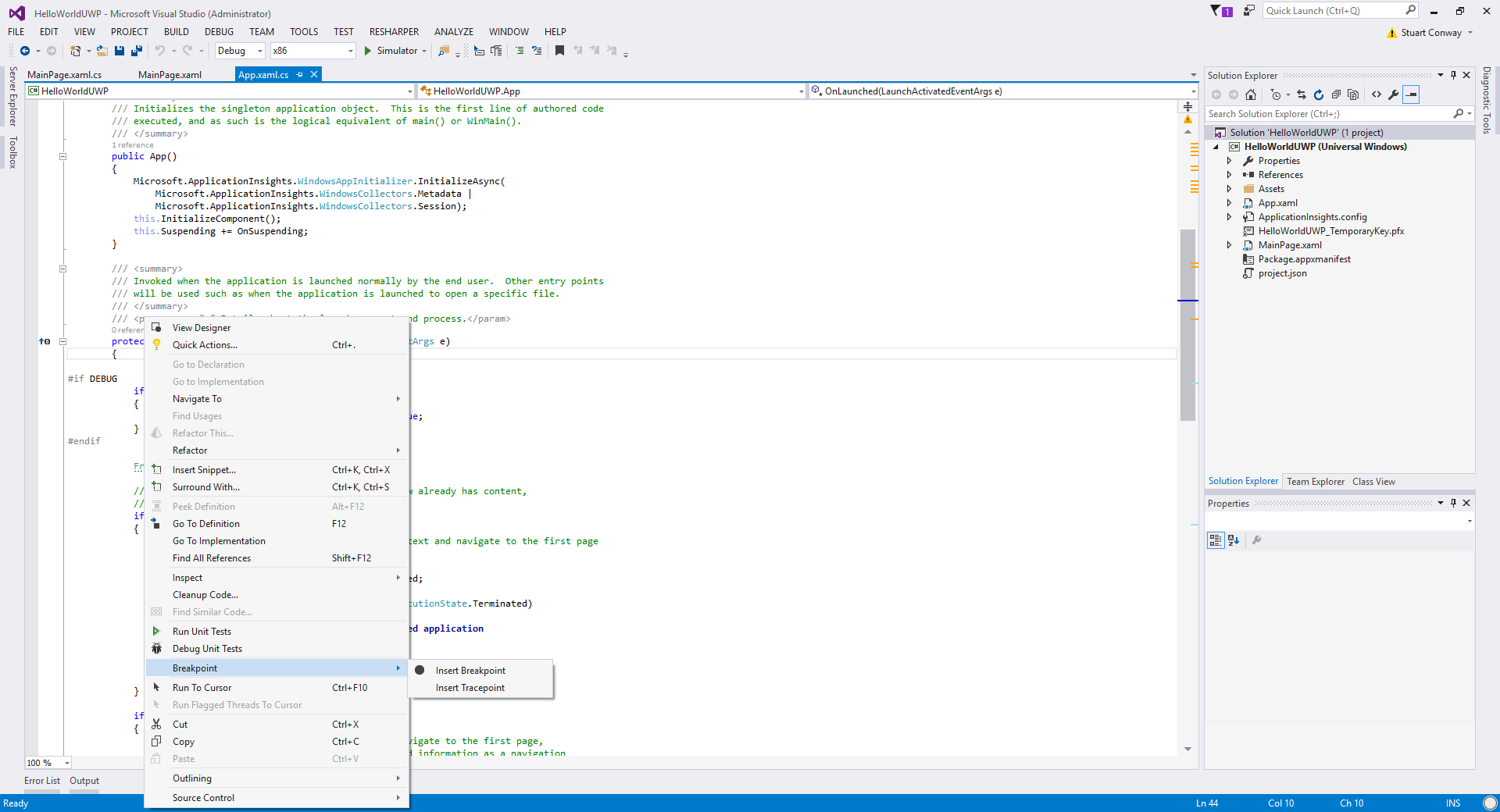Click Collapse All icon in Solution Explorer

tap(1336, 94)
